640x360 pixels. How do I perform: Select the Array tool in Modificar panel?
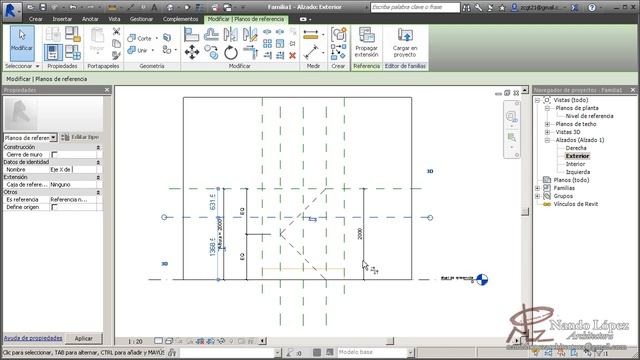(x=267, y=43)
